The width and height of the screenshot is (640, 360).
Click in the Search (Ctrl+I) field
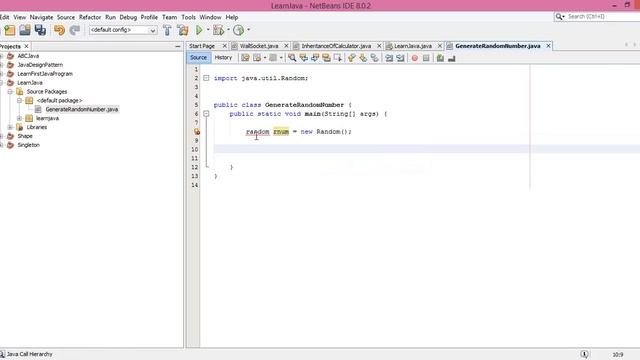point(603,16)
